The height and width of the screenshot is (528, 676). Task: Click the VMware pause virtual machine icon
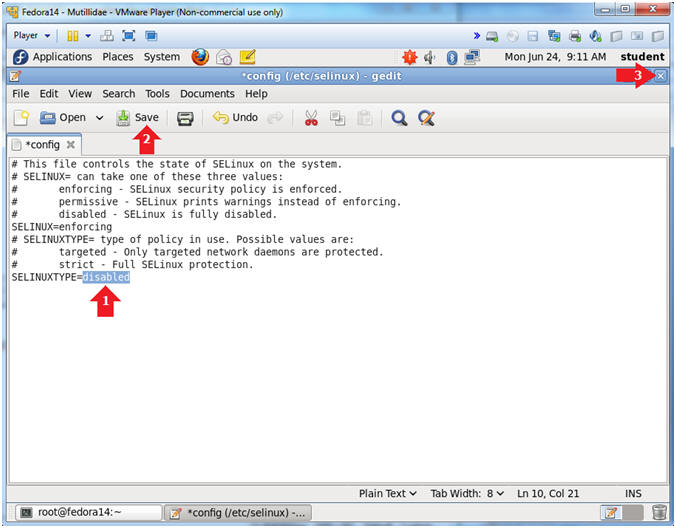pyautogui.click(x=73, y=36)
